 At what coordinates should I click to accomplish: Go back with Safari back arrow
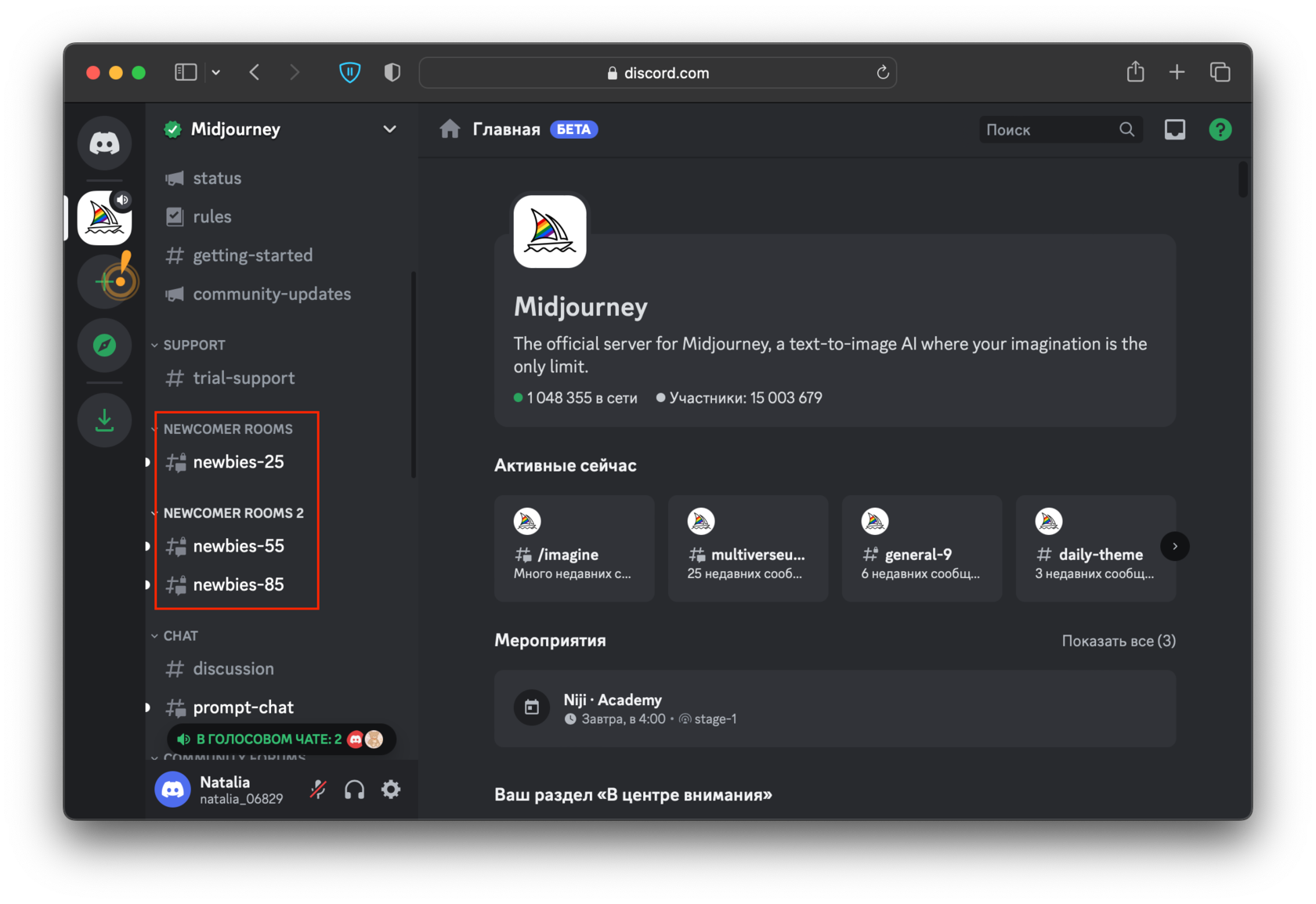(x=255, y=73)
